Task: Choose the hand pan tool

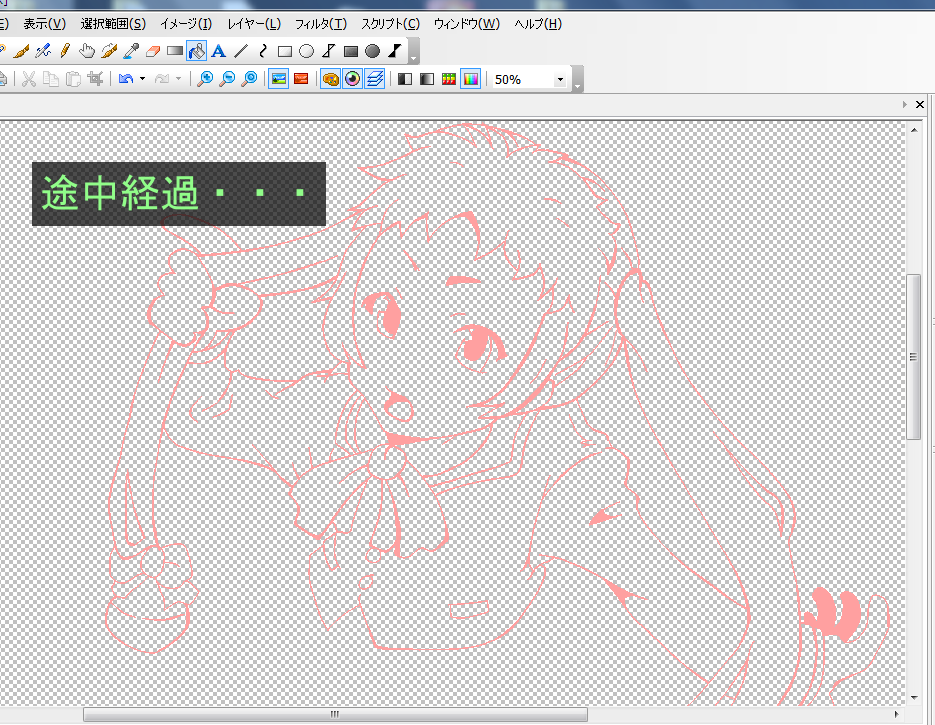Action: click(x=87, y=51)
